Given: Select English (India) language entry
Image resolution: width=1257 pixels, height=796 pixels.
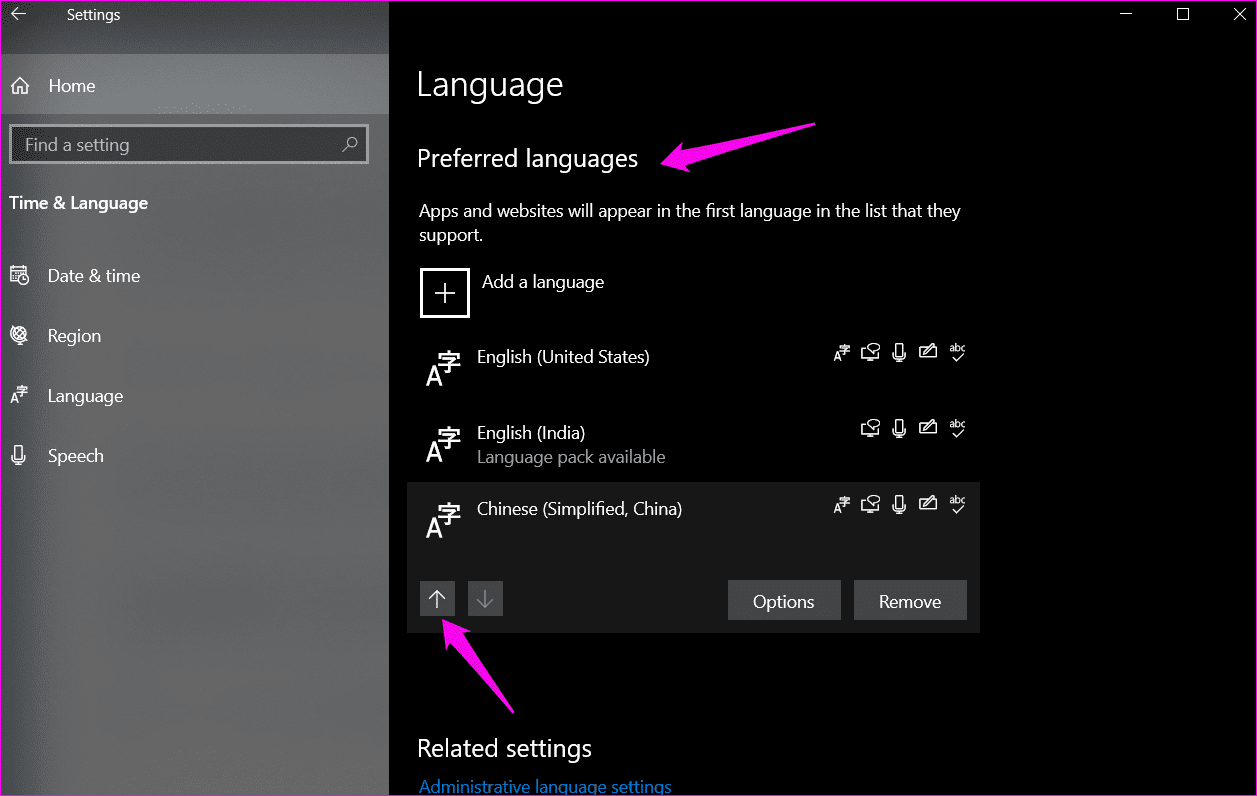Looking at the screenshot, I should tap(693, 444).
